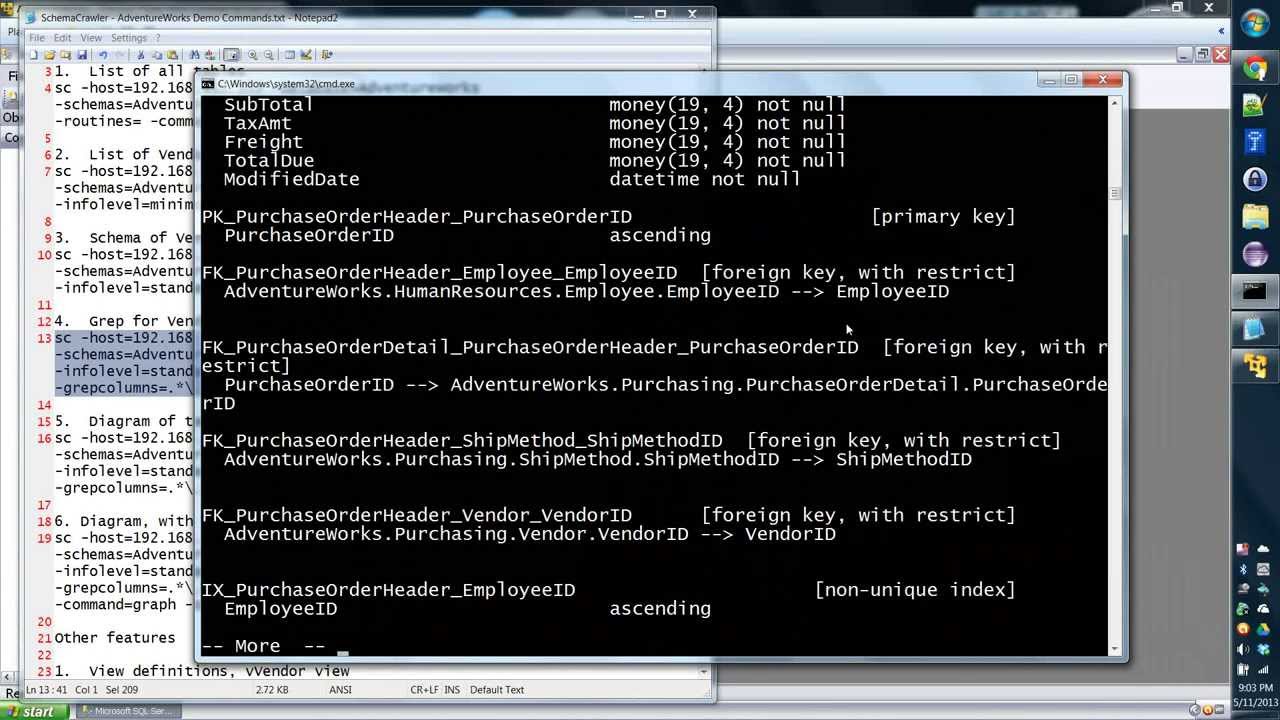Open the Edit menu in Notepad2

pyautogui.click(x=62, y=38)
